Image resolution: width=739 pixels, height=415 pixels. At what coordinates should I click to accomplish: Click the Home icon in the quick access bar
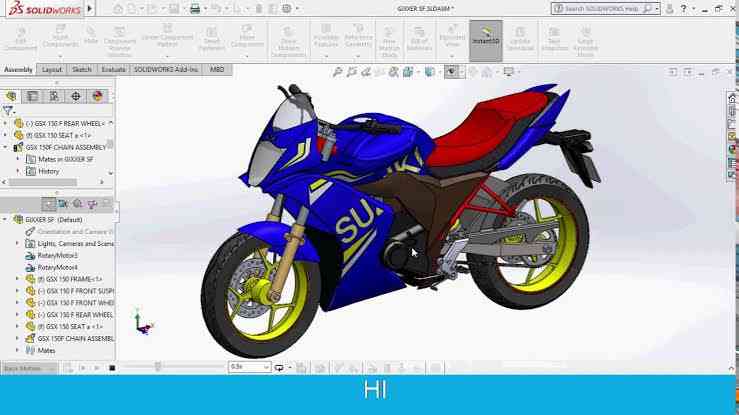(x=118, y=8)
